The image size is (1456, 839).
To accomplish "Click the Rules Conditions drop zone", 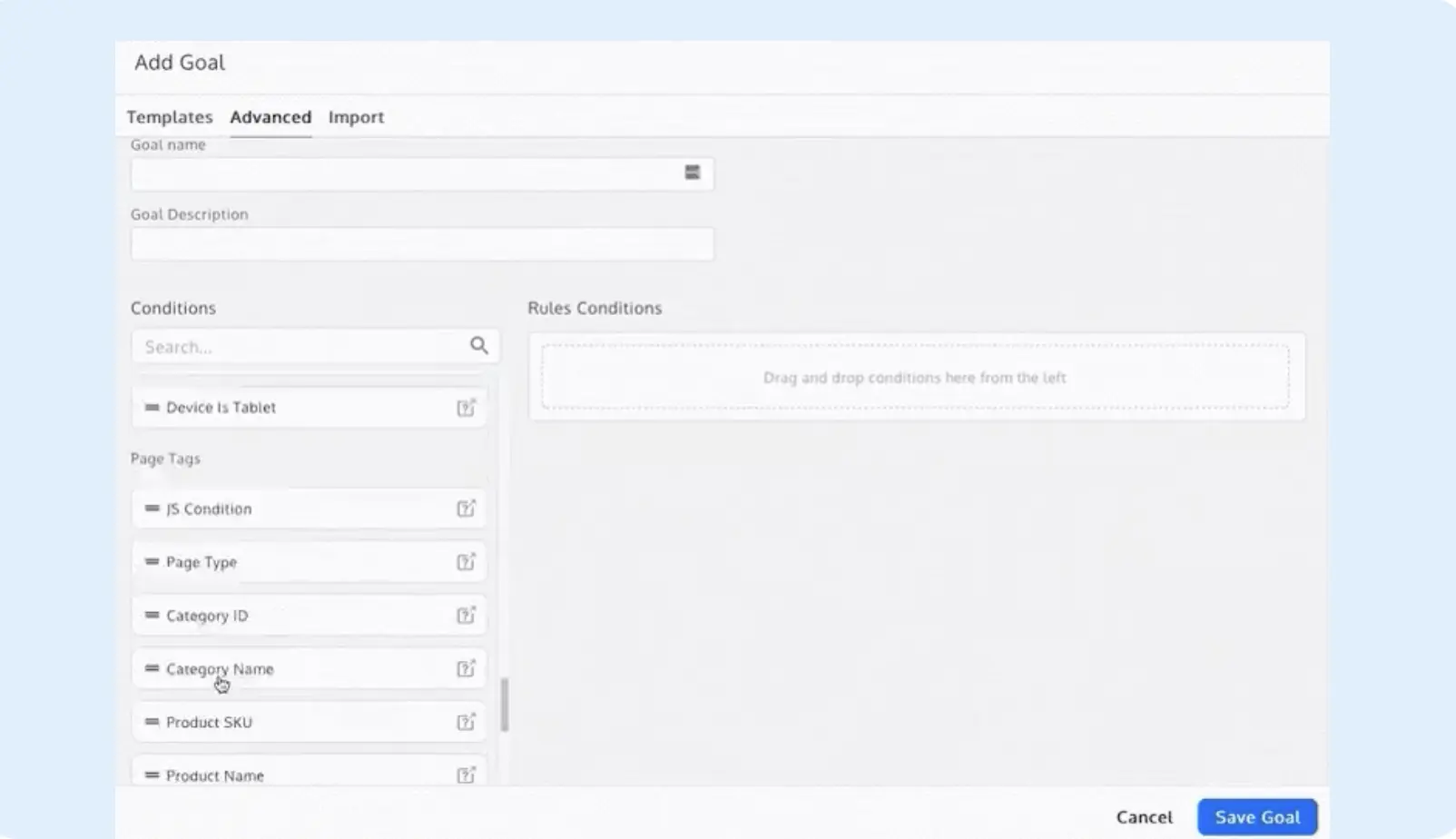I will [x=915, y=377].
